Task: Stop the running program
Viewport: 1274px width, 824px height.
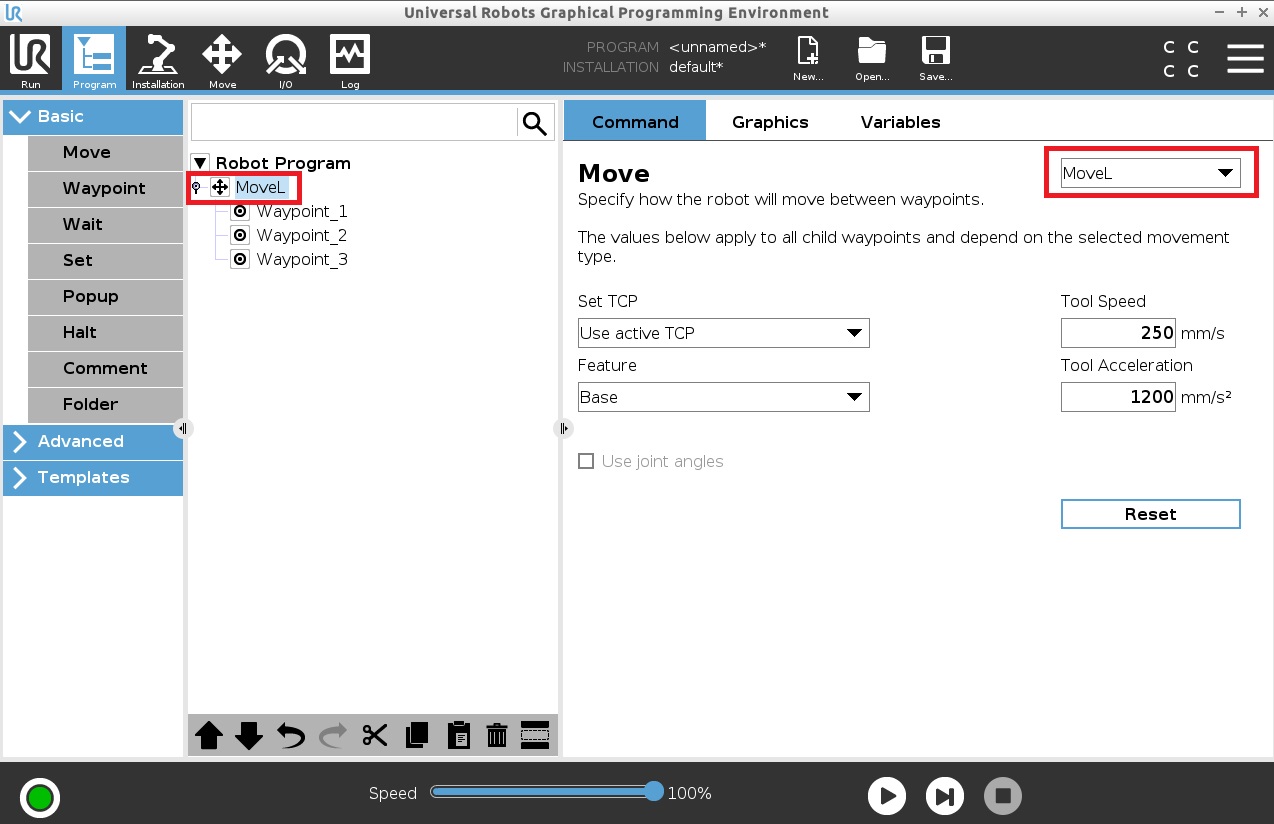Action: point(1003,796)
